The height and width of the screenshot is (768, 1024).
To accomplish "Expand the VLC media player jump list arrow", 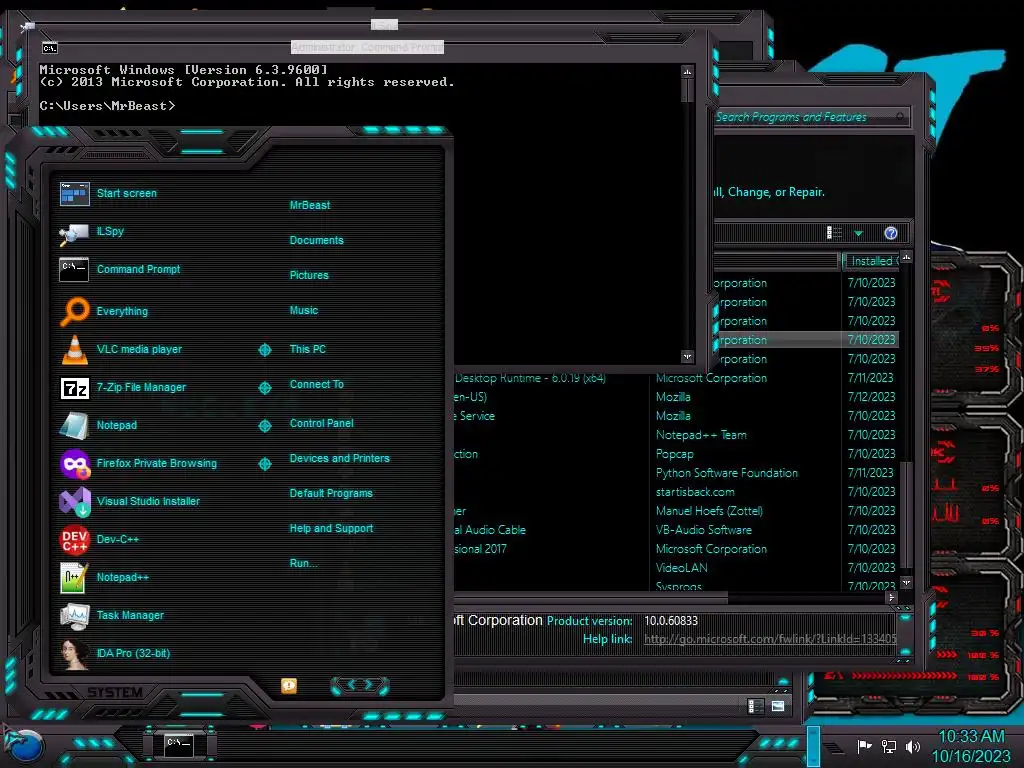I will click(x=264, y=350).
